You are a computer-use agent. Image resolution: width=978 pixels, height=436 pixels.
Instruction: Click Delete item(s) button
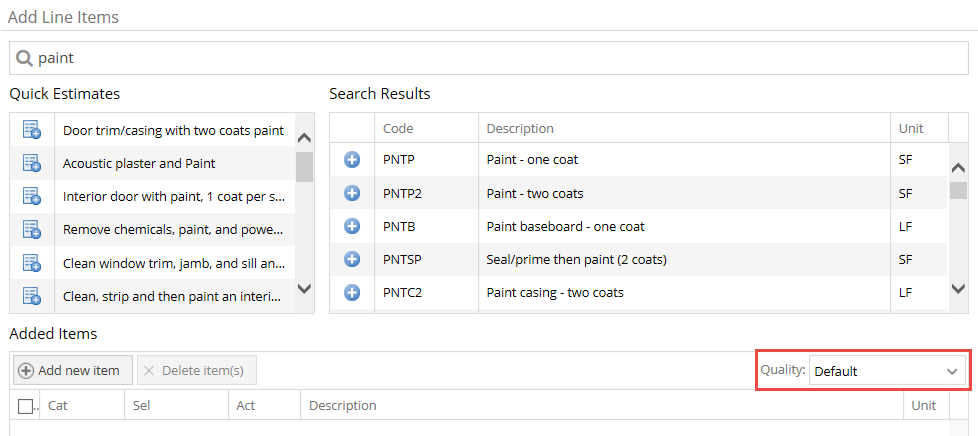tap(196, 371)
